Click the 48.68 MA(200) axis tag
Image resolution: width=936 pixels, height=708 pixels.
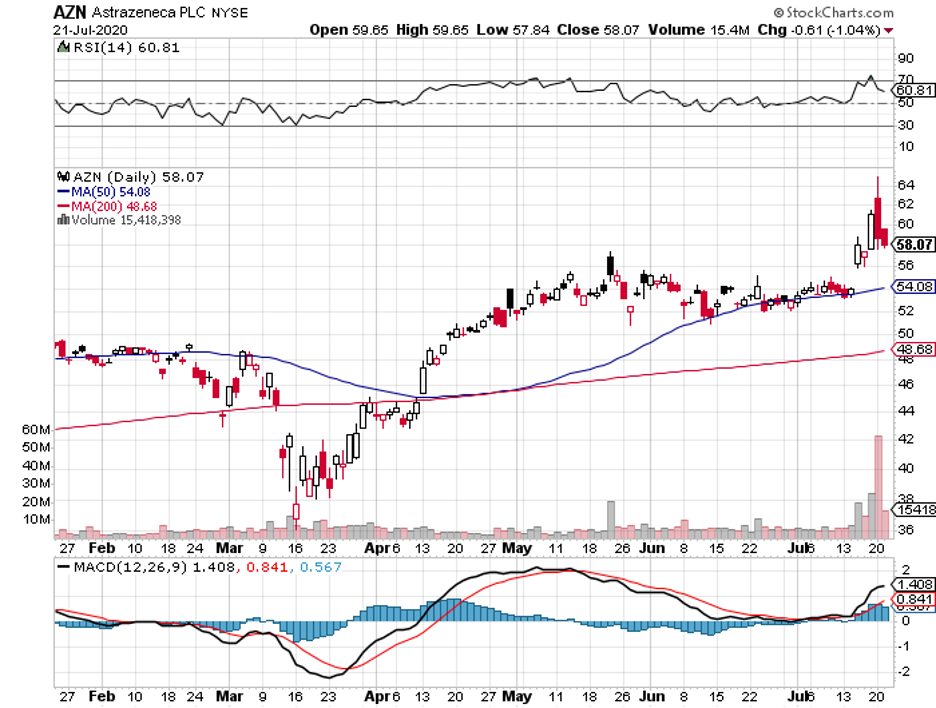(x=913, y=349)
